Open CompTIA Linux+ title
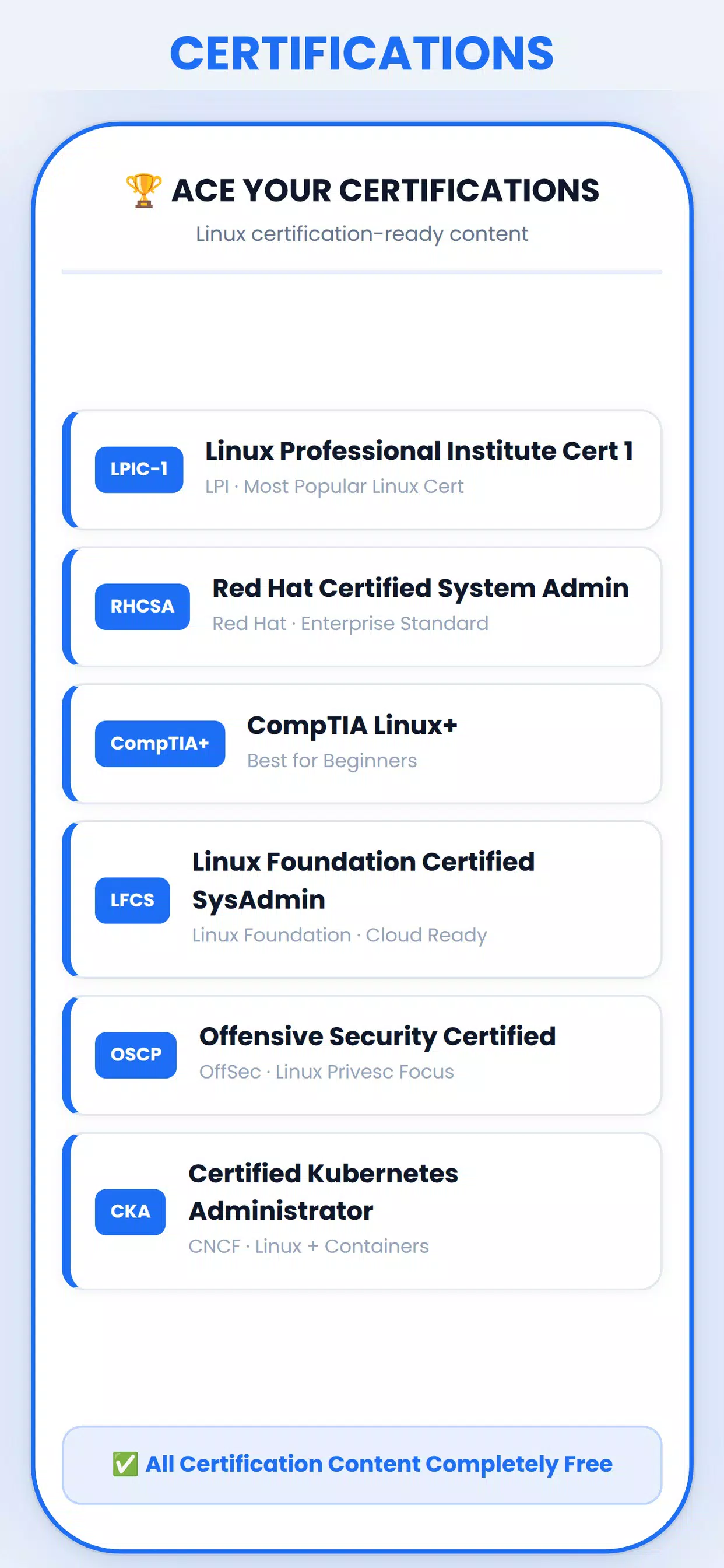The image size is (724, 1568). (x=352, y=726)
